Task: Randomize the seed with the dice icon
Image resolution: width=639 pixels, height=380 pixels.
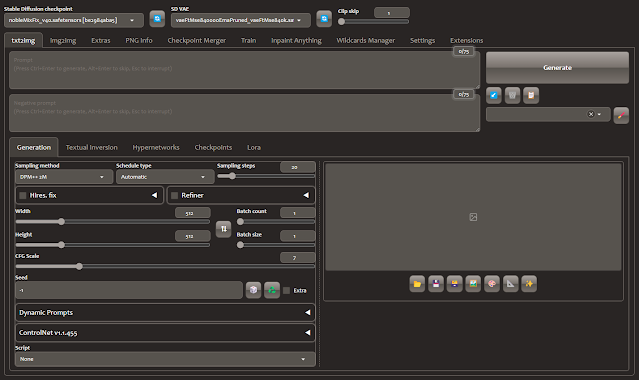Action: (253, 290)
